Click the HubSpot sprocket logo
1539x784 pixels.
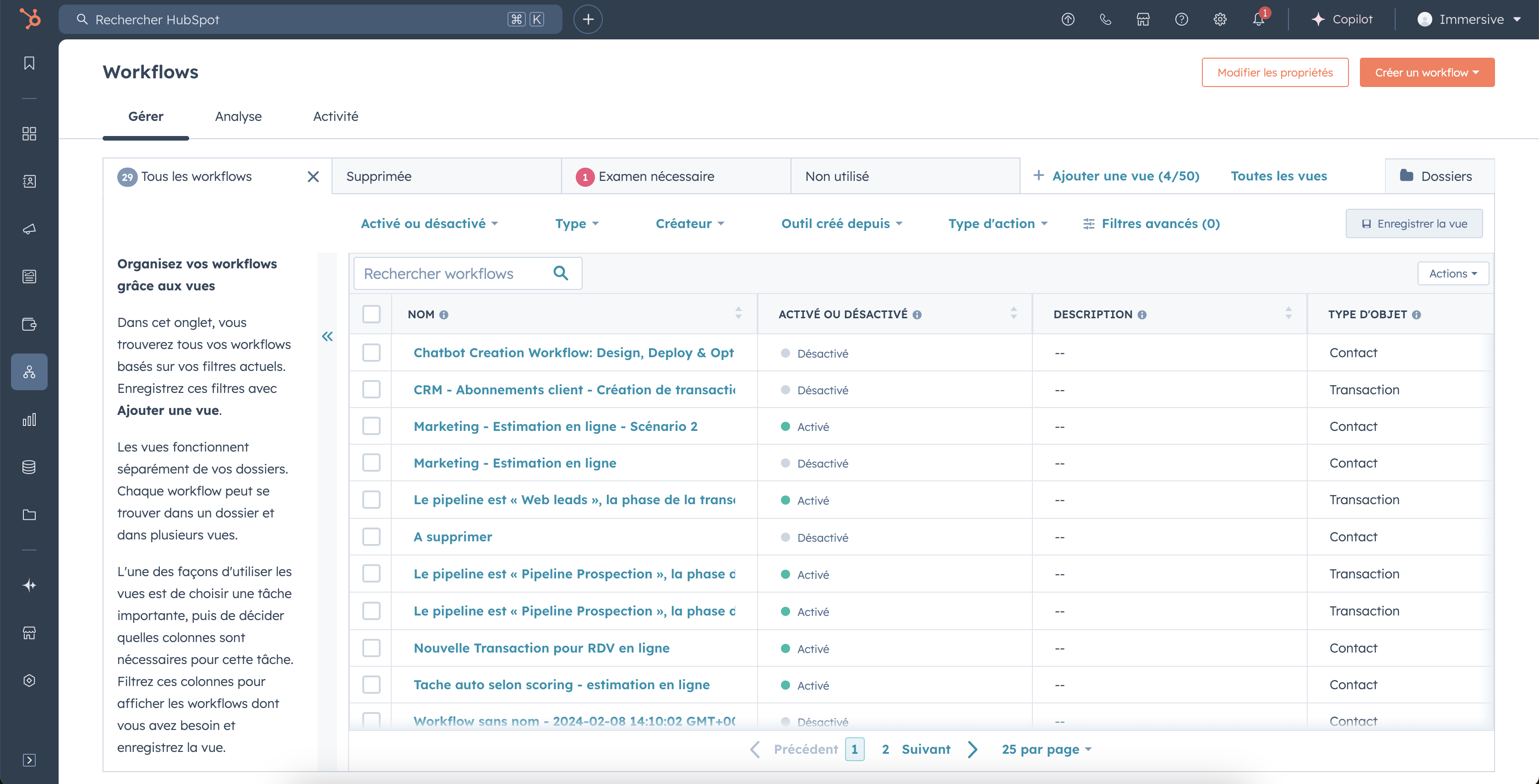tap(29, 19)
